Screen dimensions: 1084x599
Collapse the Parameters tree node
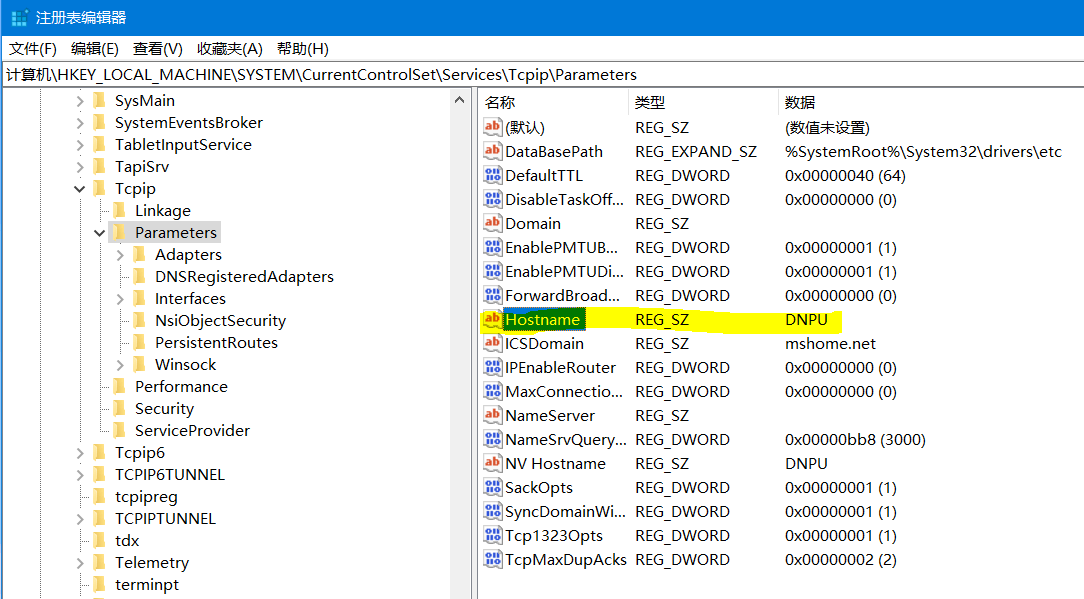click(100, 233)
